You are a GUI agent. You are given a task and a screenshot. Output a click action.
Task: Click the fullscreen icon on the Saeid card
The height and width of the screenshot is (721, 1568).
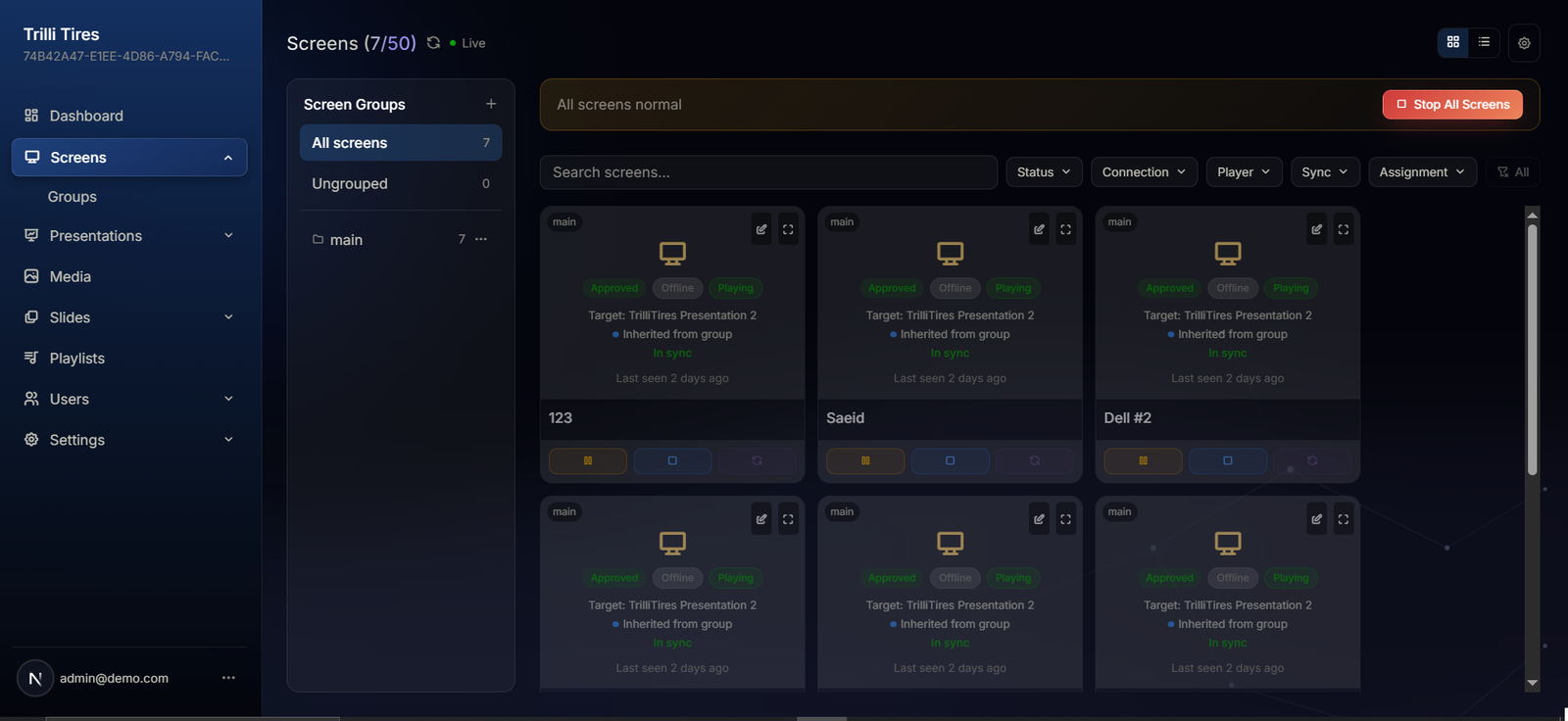(x=1065, y=229)
